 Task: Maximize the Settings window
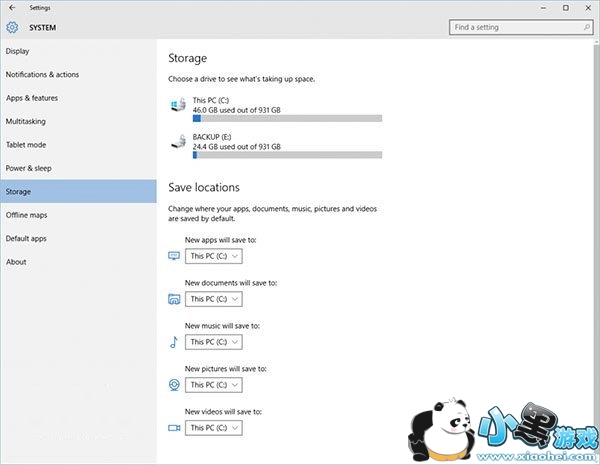(566, 8)
